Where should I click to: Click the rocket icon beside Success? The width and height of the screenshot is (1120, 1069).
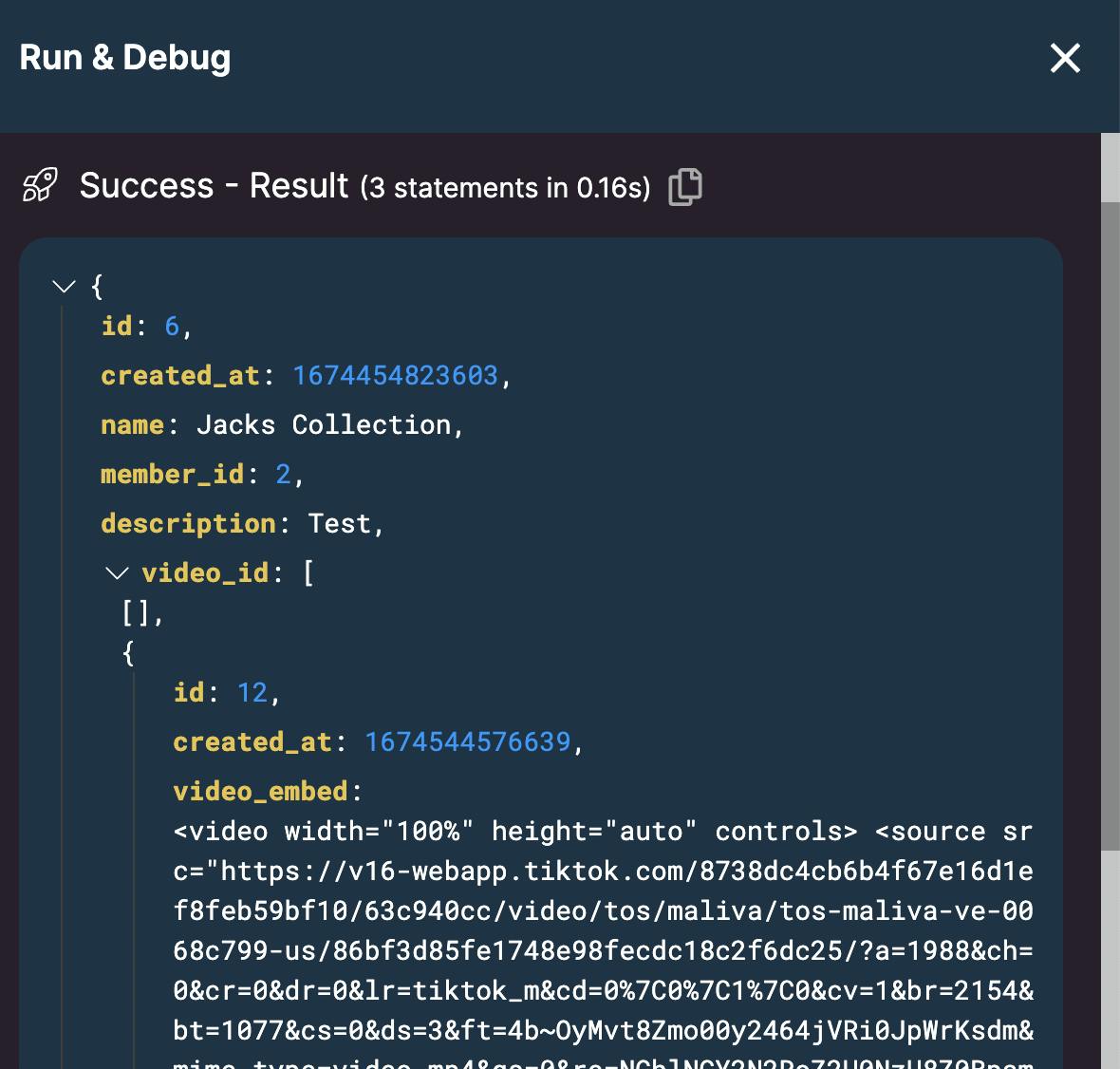click(40, 185)
